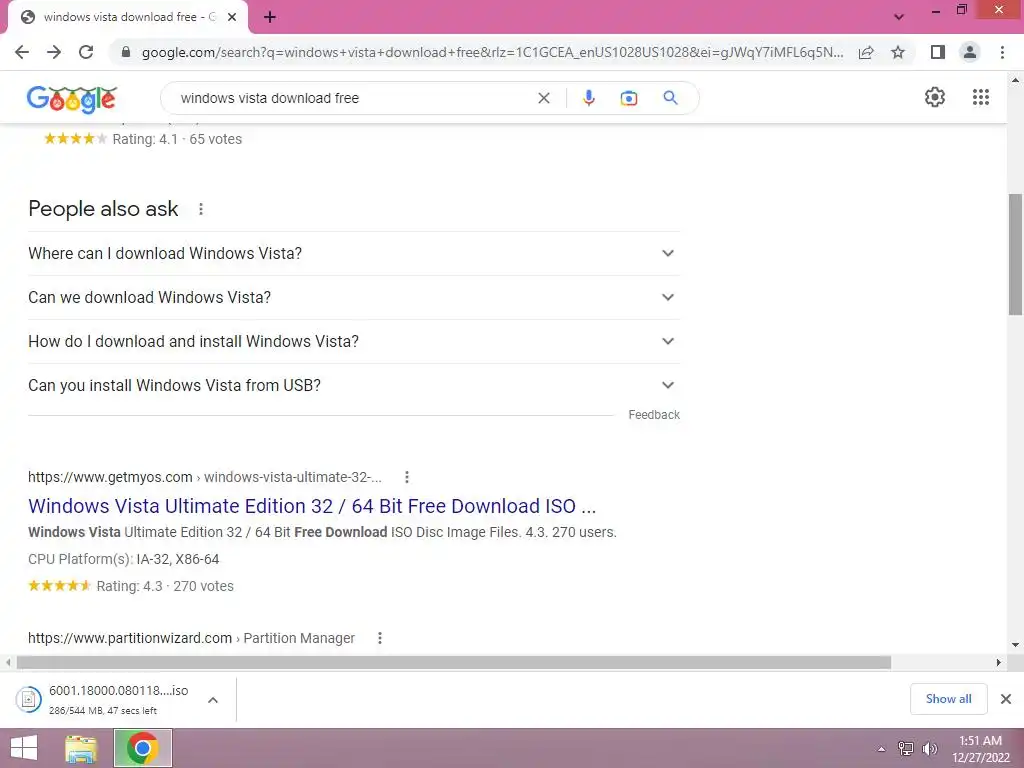The width and height of the screenshot is (1024, 768).
Task: Expand 'Can you install Windows Vista from USB?'
Action: pos(354,385)
